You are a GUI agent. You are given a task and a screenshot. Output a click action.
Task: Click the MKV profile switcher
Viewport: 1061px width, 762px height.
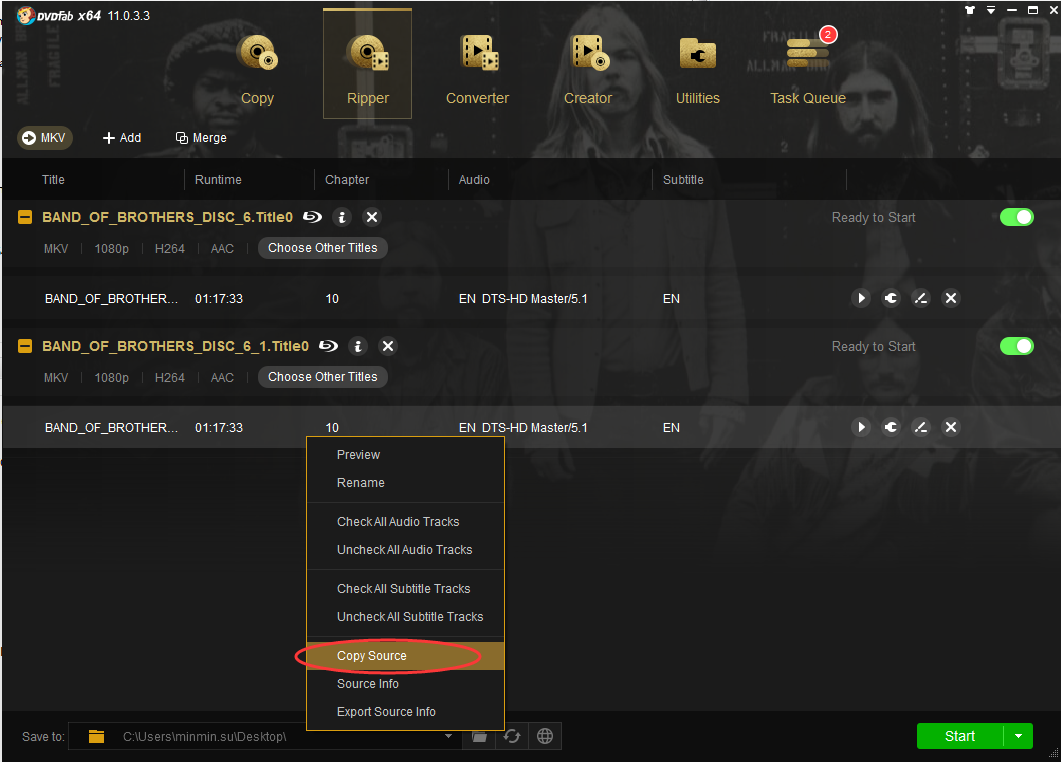(x=45, y=138)
